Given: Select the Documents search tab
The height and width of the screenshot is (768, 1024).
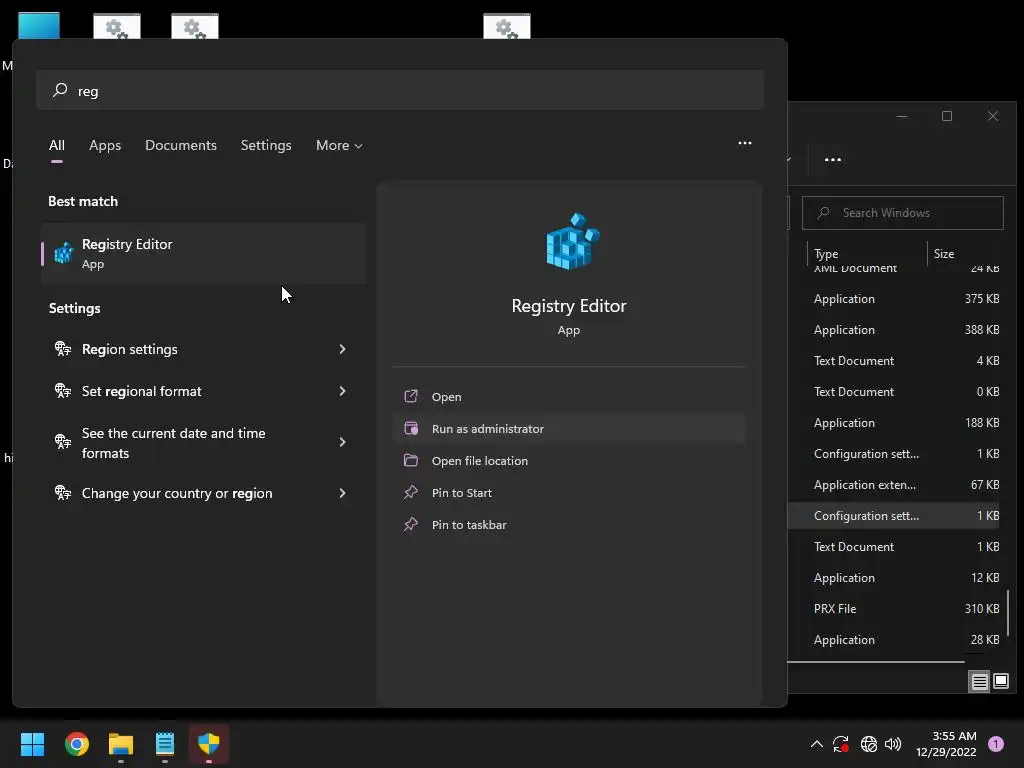Looking at the screenshot, I should [181, 145].
